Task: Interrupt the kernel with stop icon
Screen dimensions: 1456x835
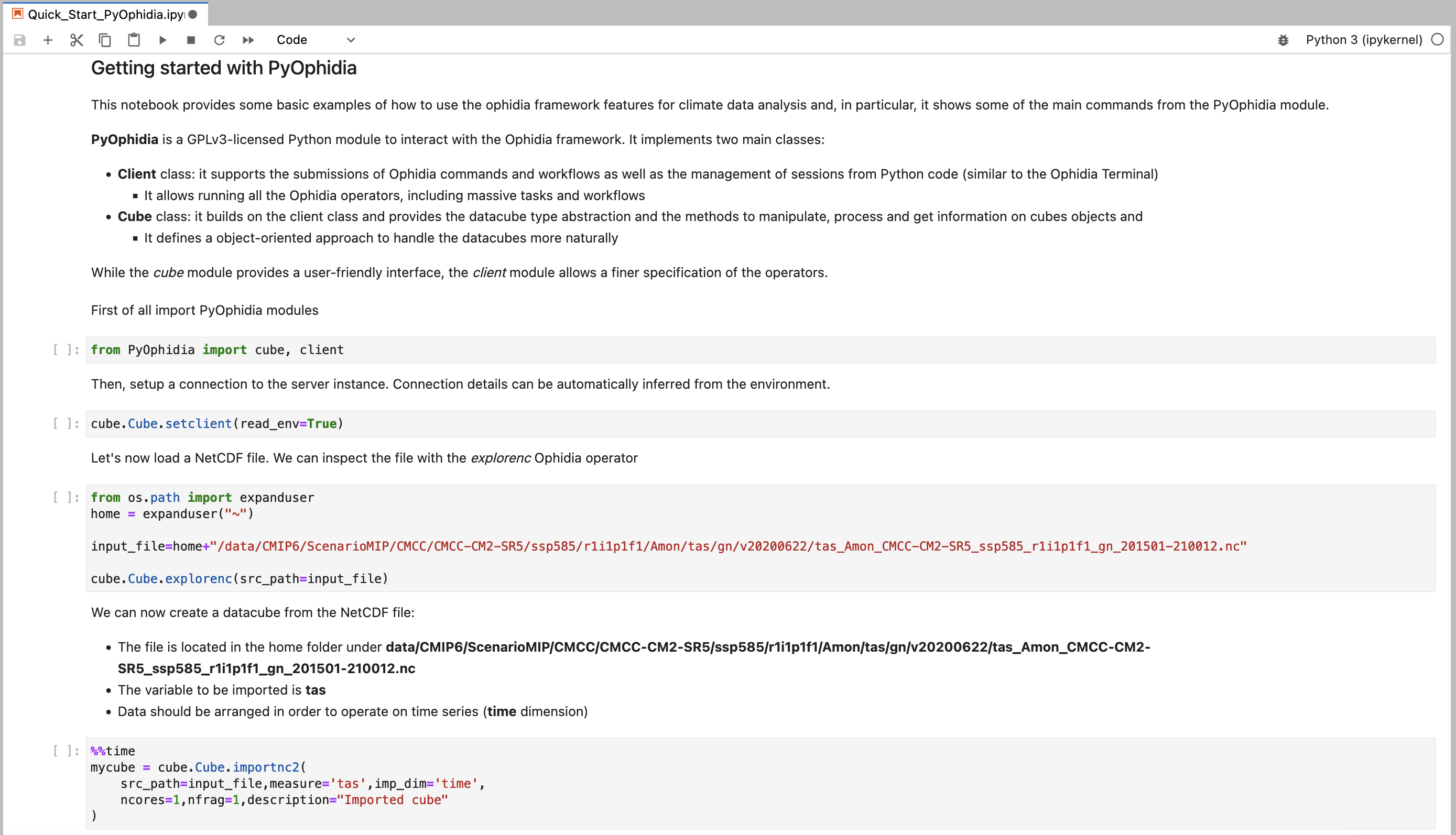Action: (191, 40)
